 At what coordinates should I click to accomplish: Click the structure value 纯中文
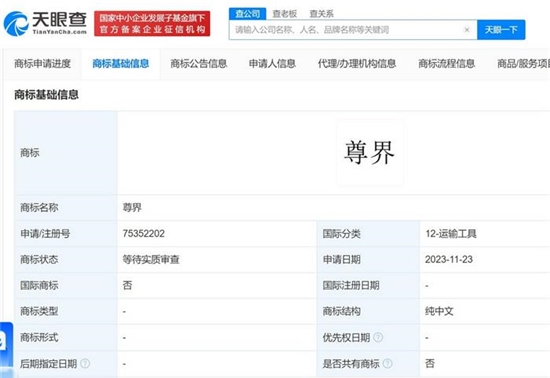tap(439, 311)
